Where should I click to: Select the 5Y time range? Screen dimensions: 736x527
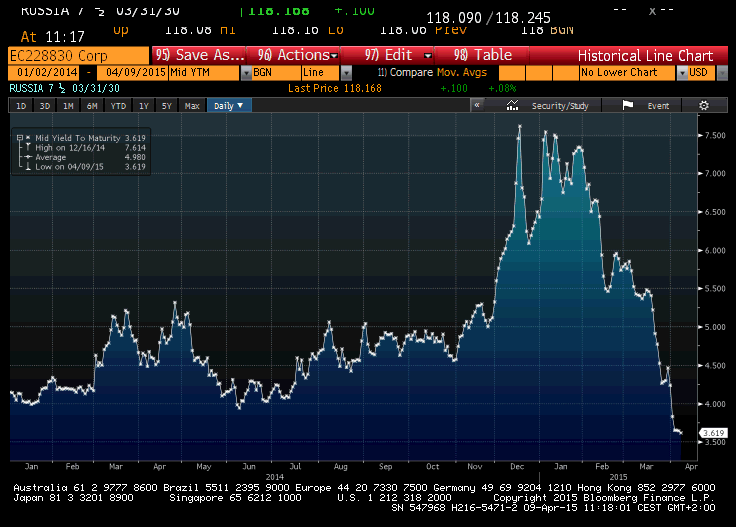tap(167, 106)
